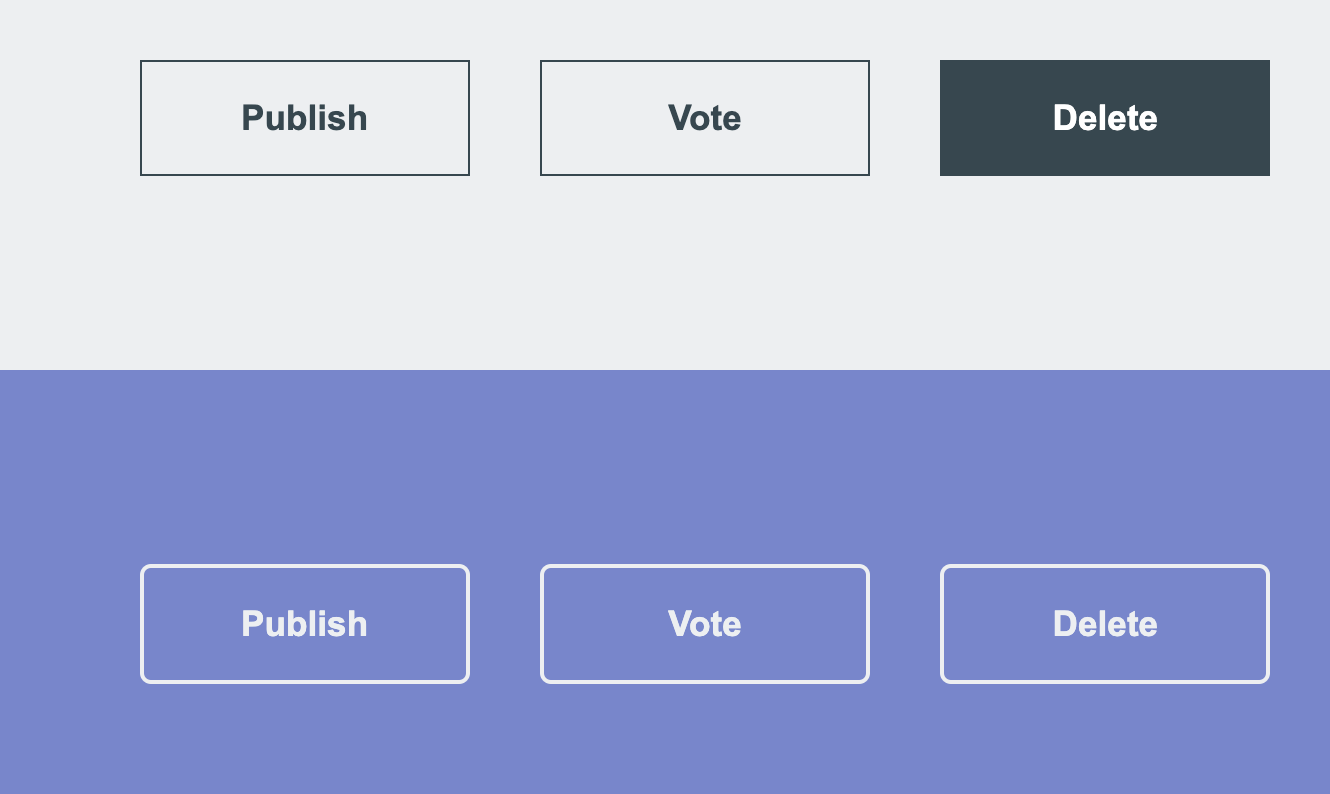Select the rounded-corner Publish button

[304, 624]
